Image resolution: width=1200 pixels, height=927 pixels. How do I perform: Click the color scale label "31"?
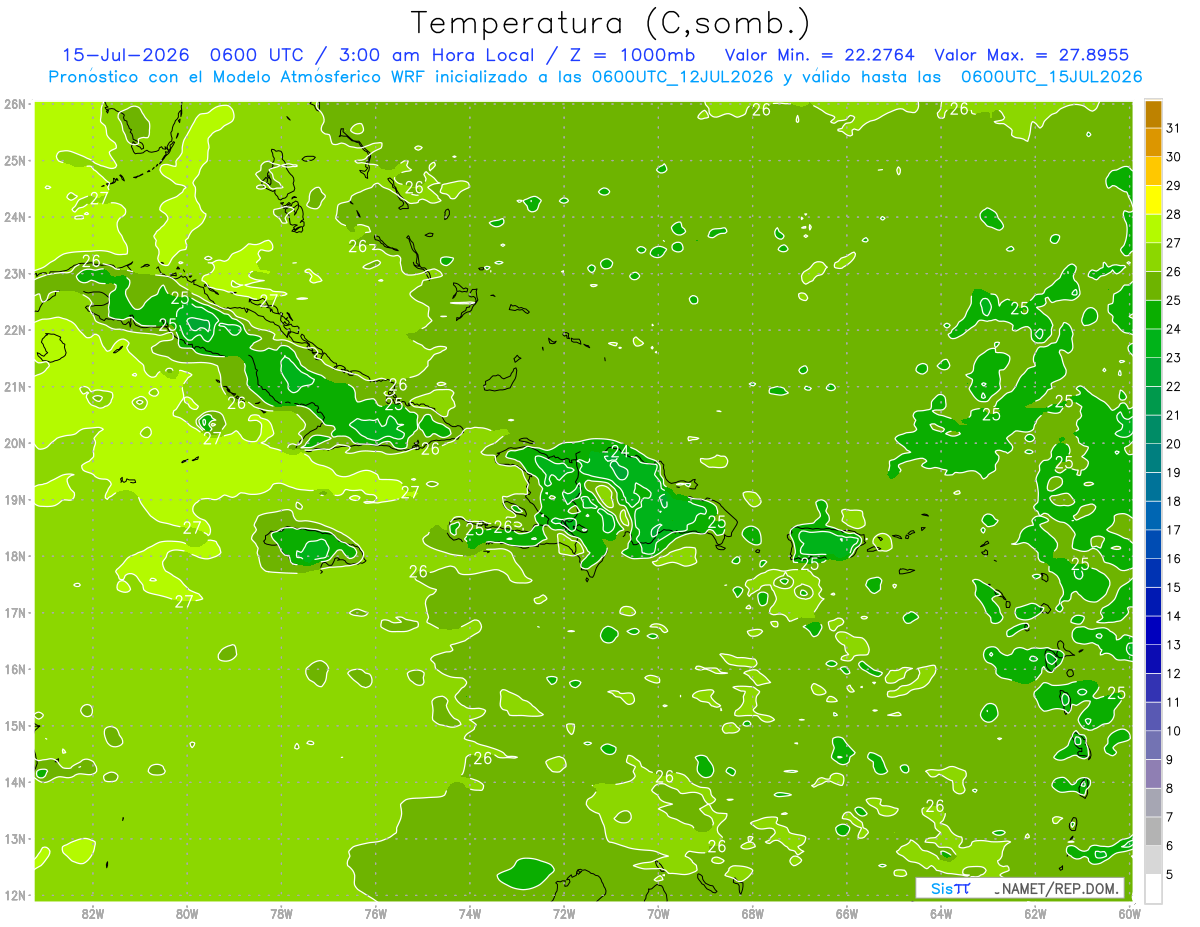[1174, 129]
